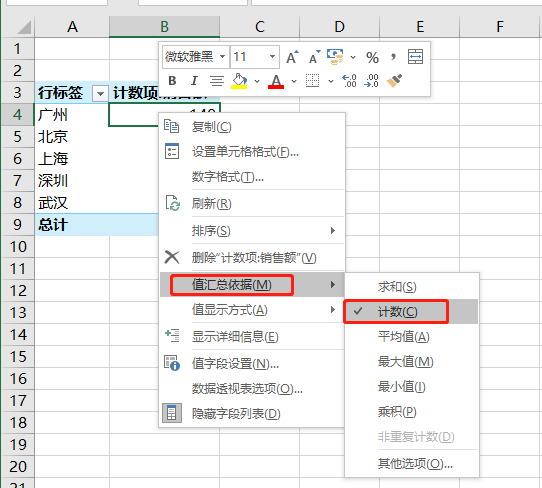Toggle italic formatting in mini toolbar
Image resolution: width=542 pixels, height=488 pixels.
(x=194, y=81)
